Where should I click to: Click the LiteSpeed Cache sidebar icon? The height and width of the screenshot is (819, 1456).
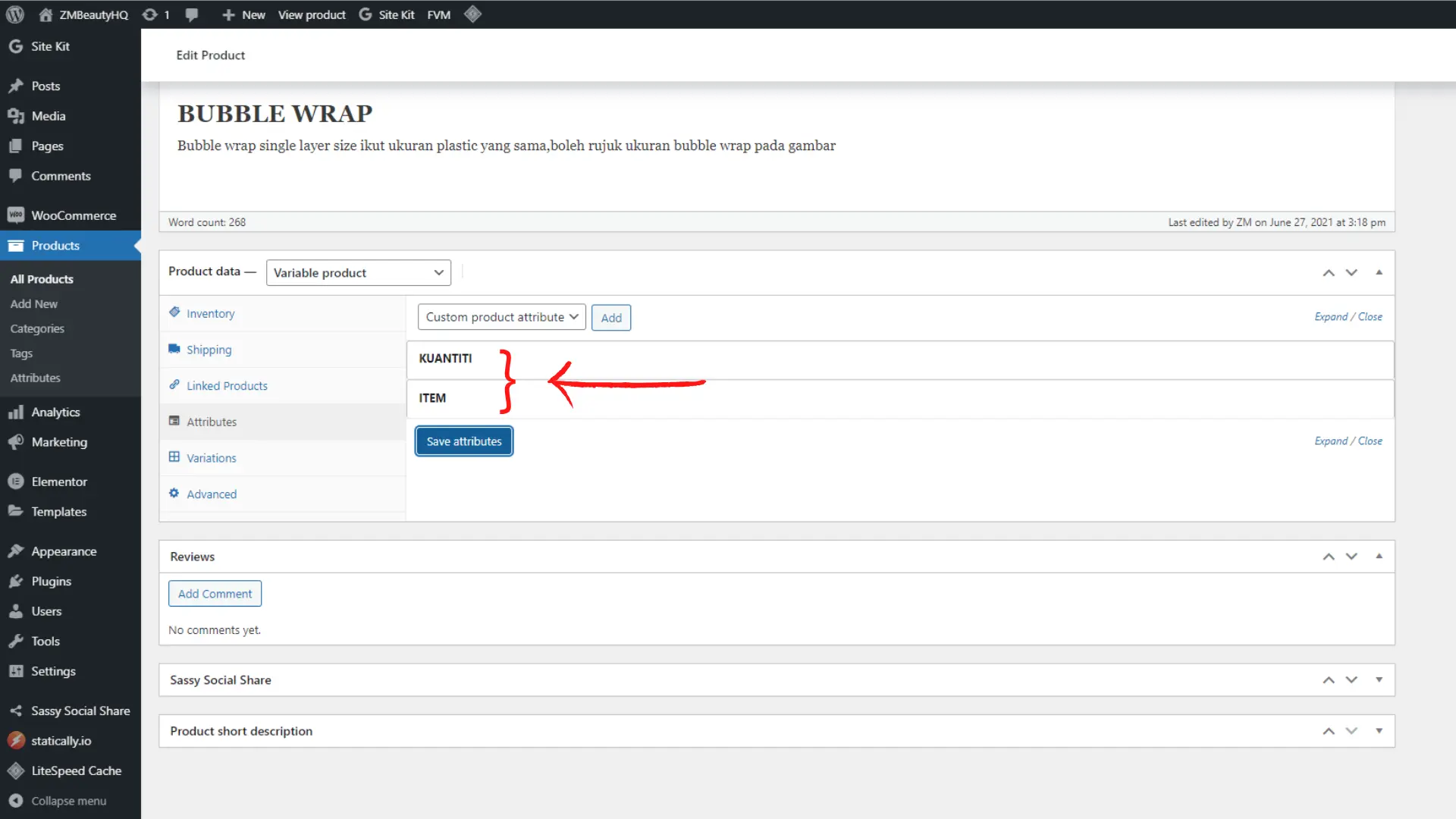15,770
